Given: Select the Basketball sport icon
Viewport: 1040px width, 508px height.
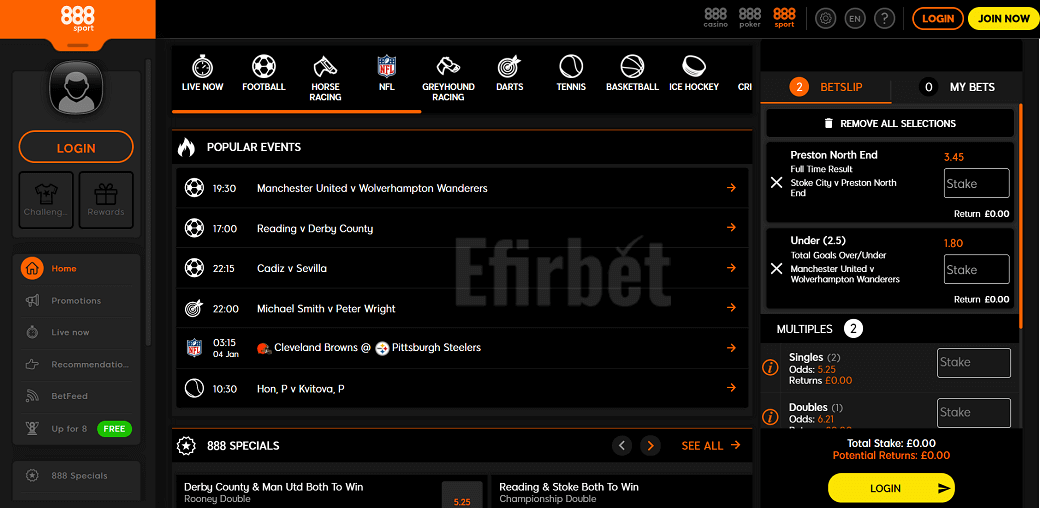Looking at the screenshot, I should [632, 67].
